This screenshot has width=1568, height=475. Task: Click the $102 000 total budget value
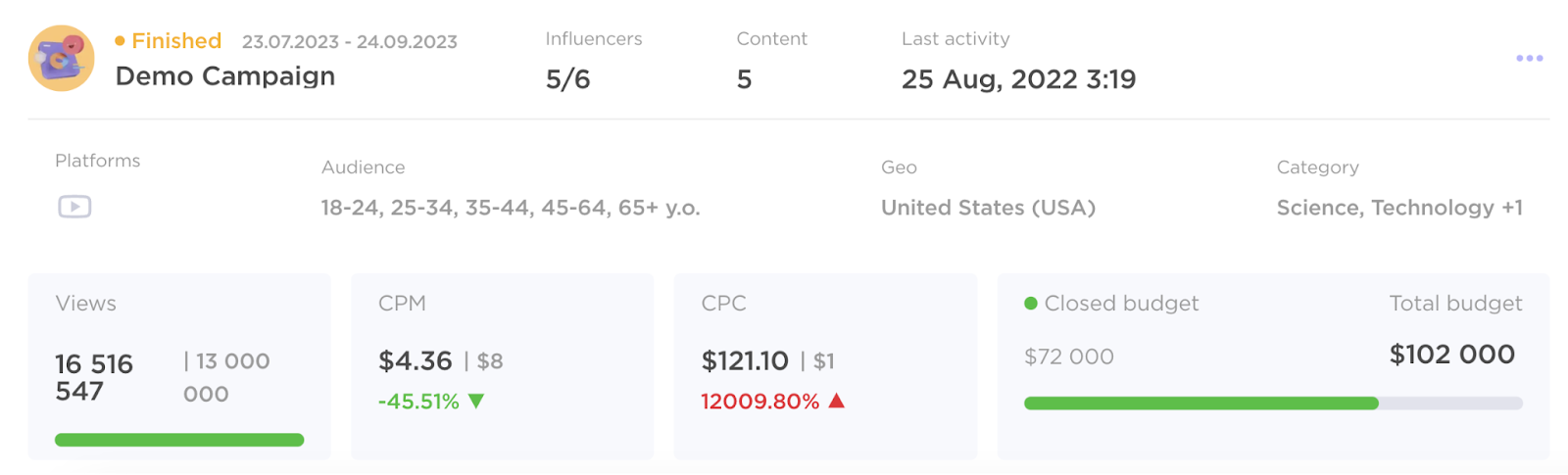pos(1452,355)
